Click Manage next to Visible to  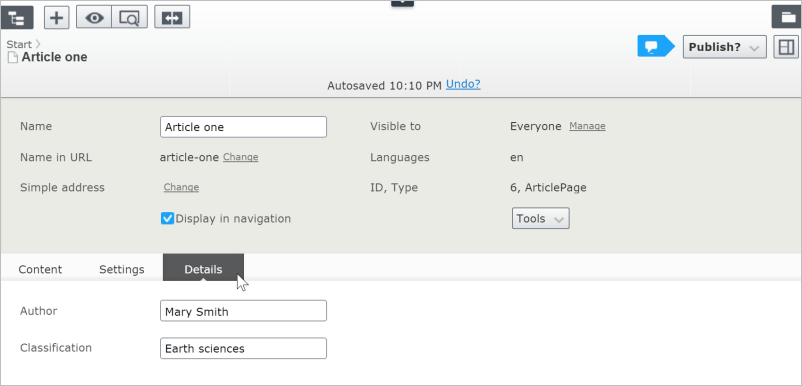(587, 126)
